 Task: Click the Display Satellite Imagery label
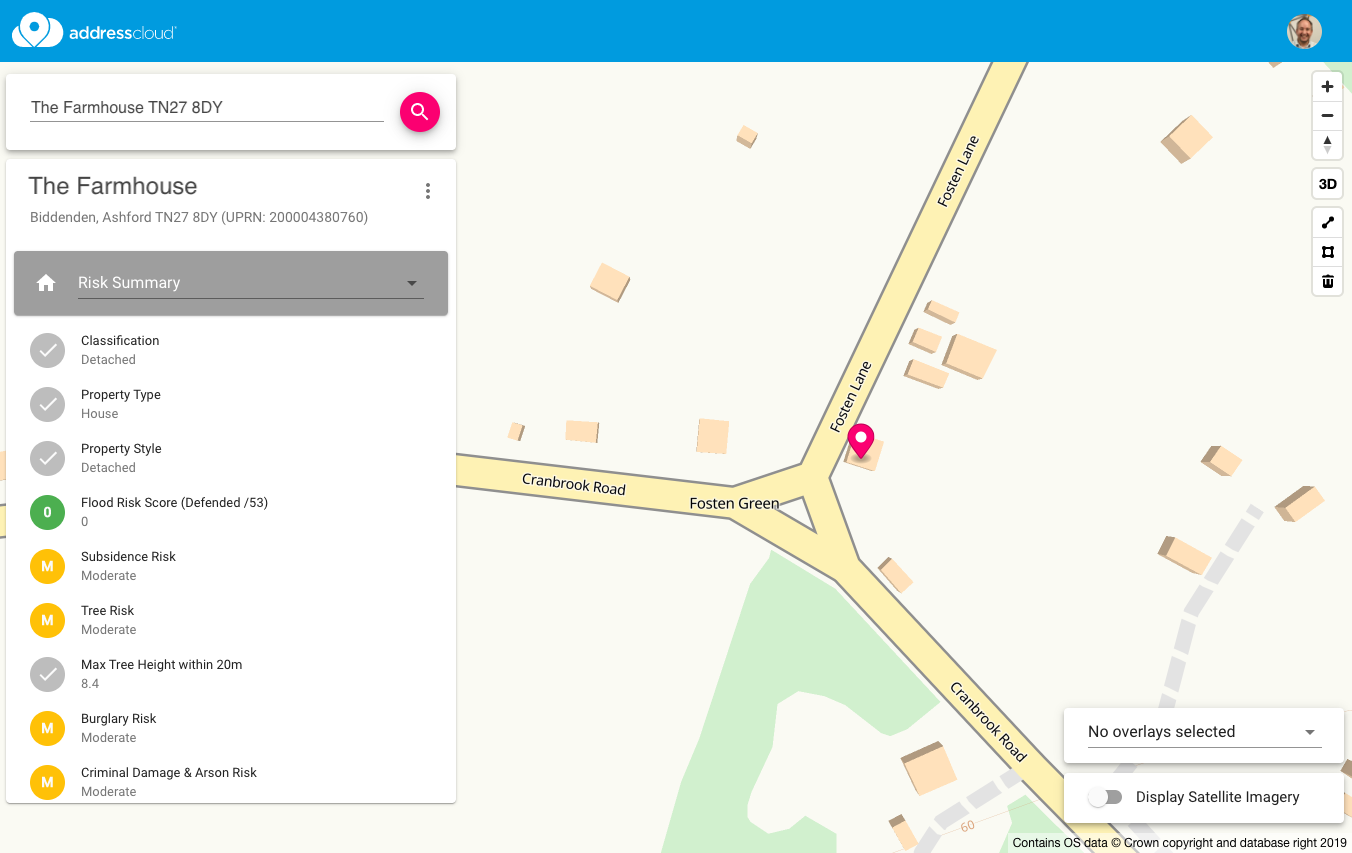pos(1217,797)
